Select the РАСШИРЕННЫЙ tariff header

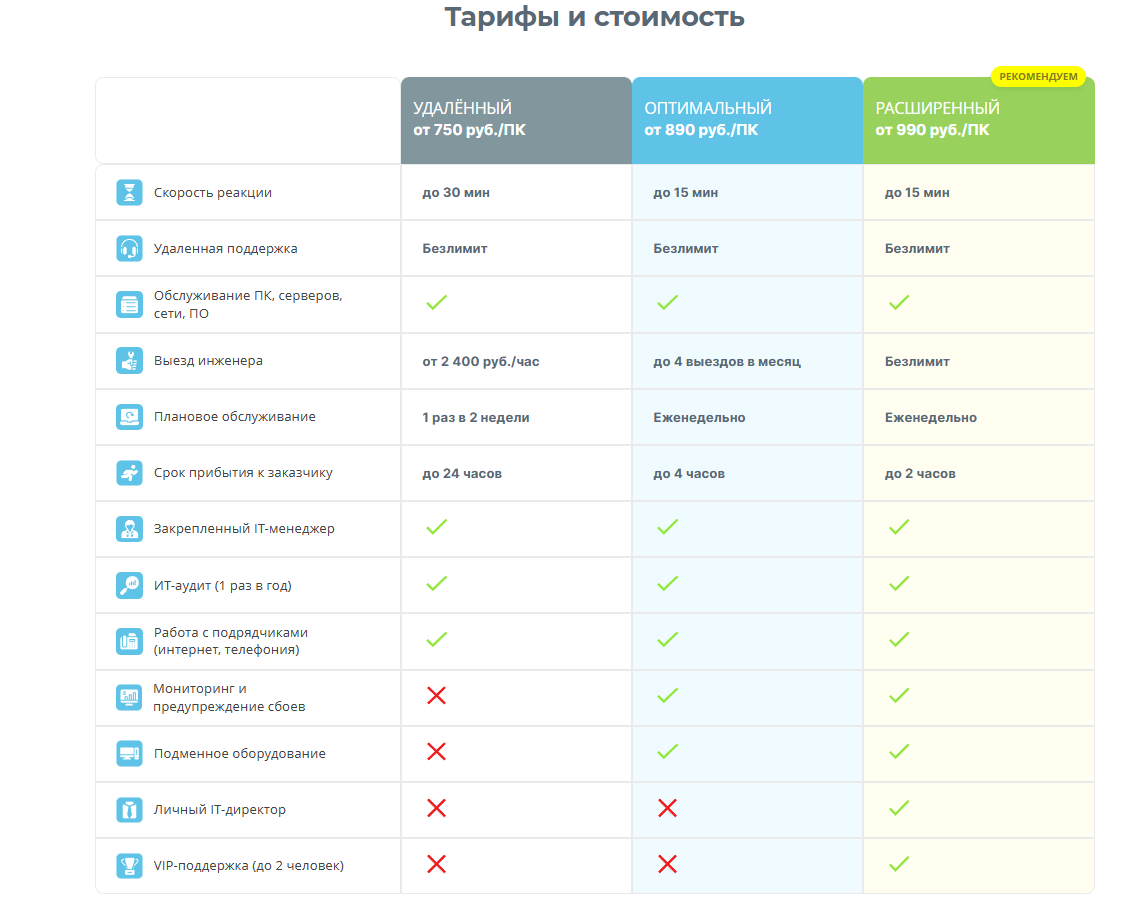(978, 119)
